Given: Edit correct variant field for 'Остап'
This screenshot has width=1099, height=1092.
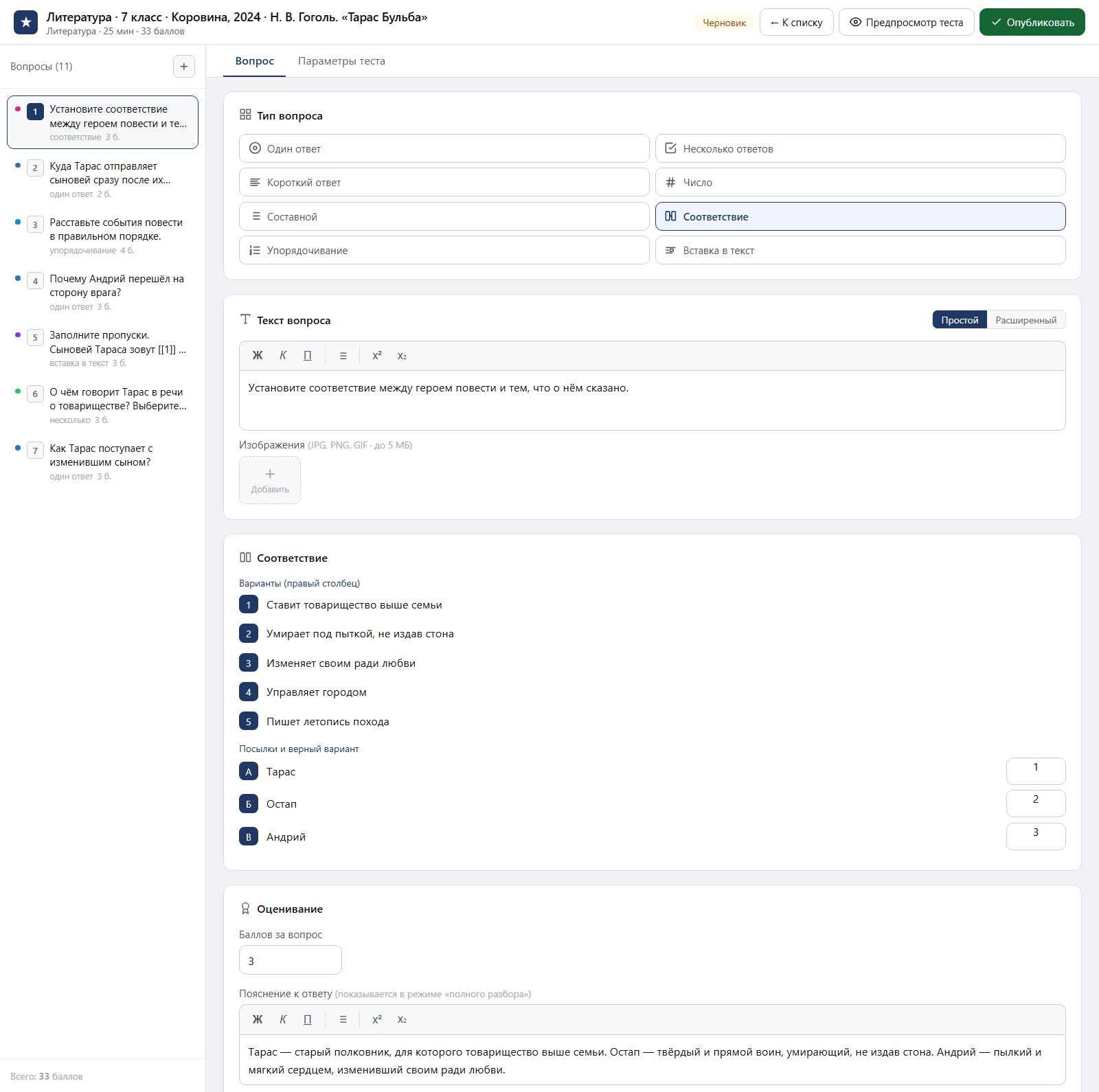Looking at the screenshot, I should click(x=1036, y=804).
